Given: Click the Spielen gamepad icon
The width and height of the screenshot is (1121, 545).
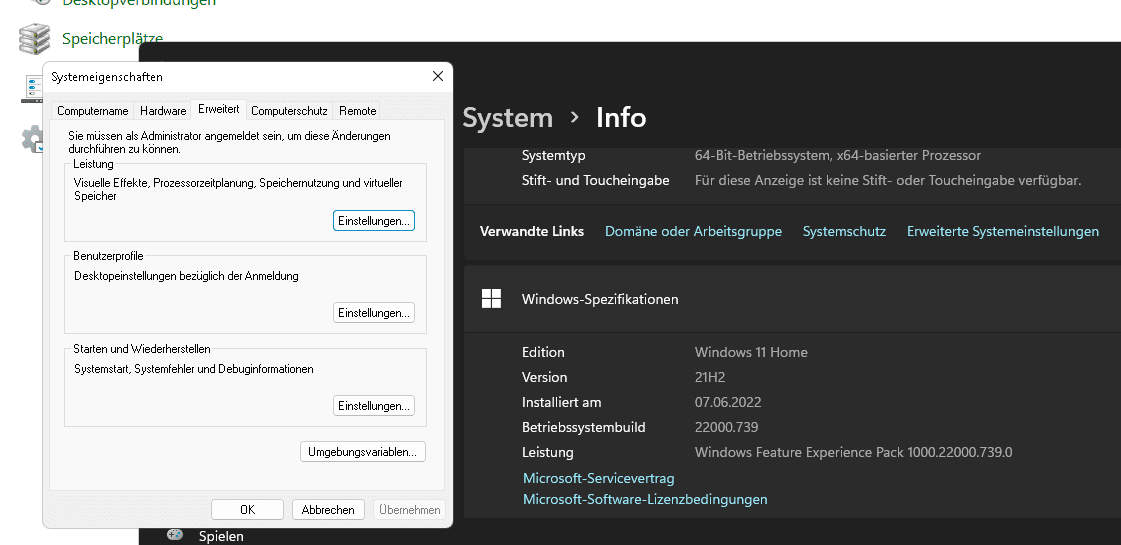Looking at the screenshot, I should click(175, 535).
